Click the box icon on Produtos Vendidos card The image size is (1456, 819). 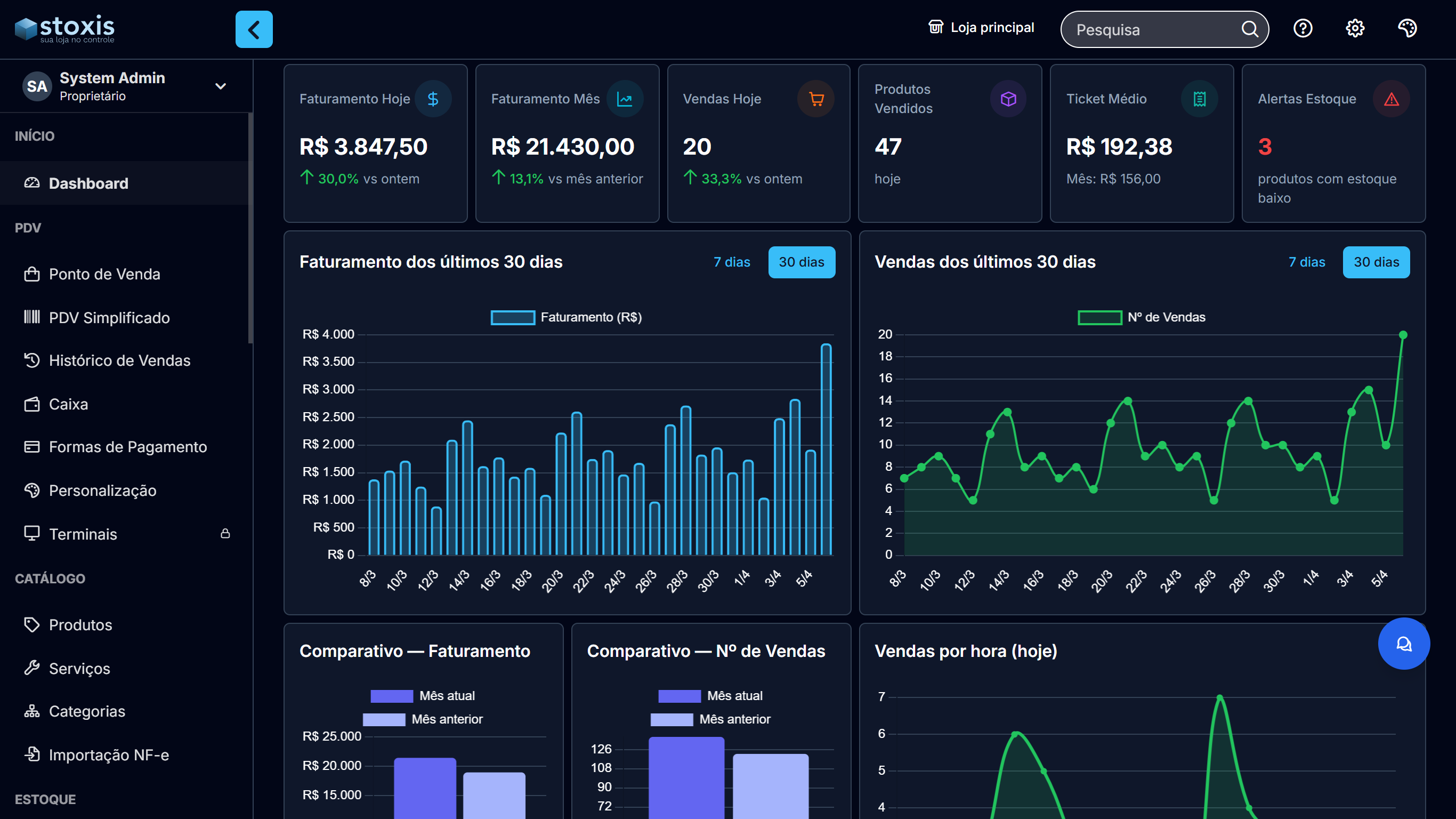coord(1008,99)
